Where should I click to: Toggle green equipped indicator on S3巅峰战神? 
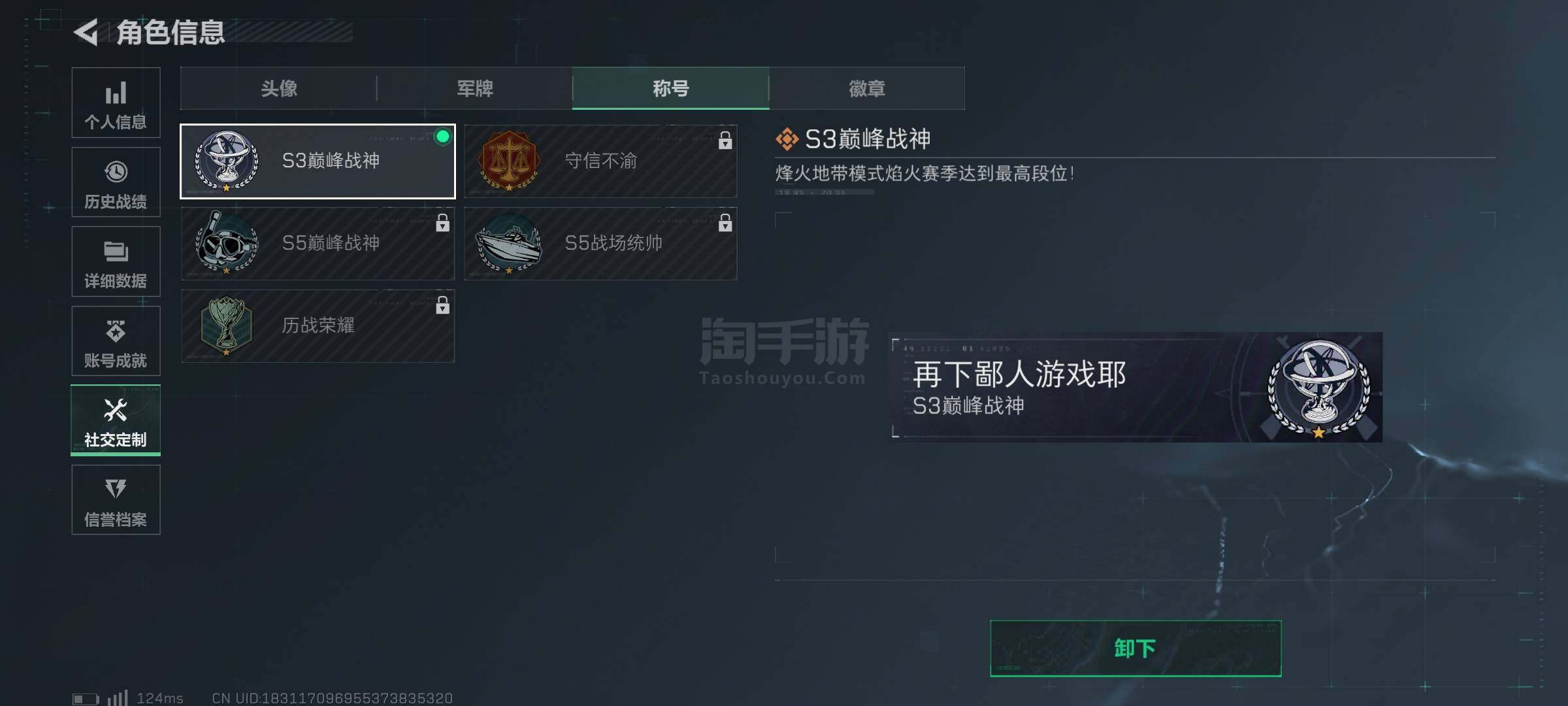click(443, 137)
